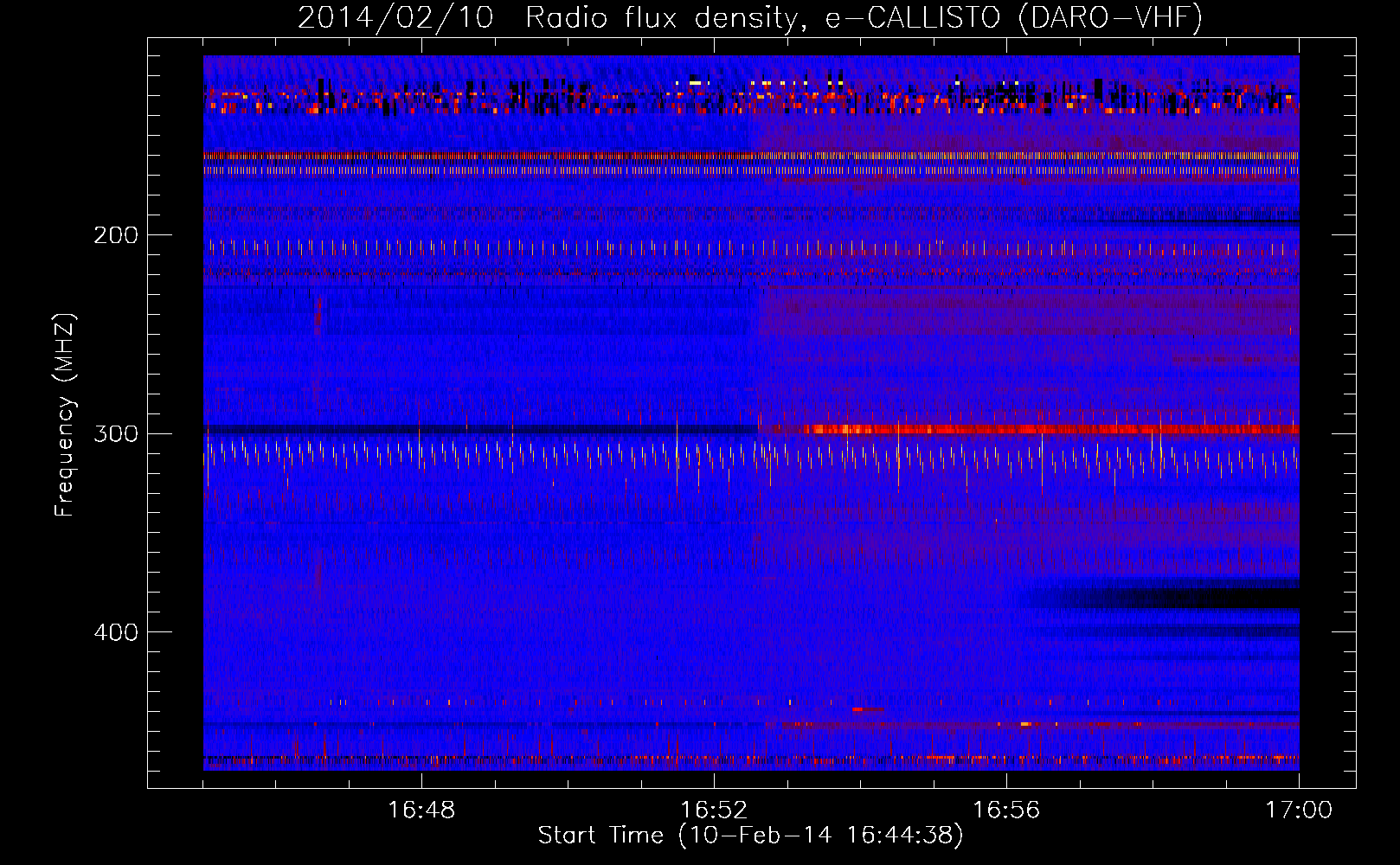Click the dark absorption band near 385 MHz
This screenshot has height=865, width=1400.
click(1164, 598)
